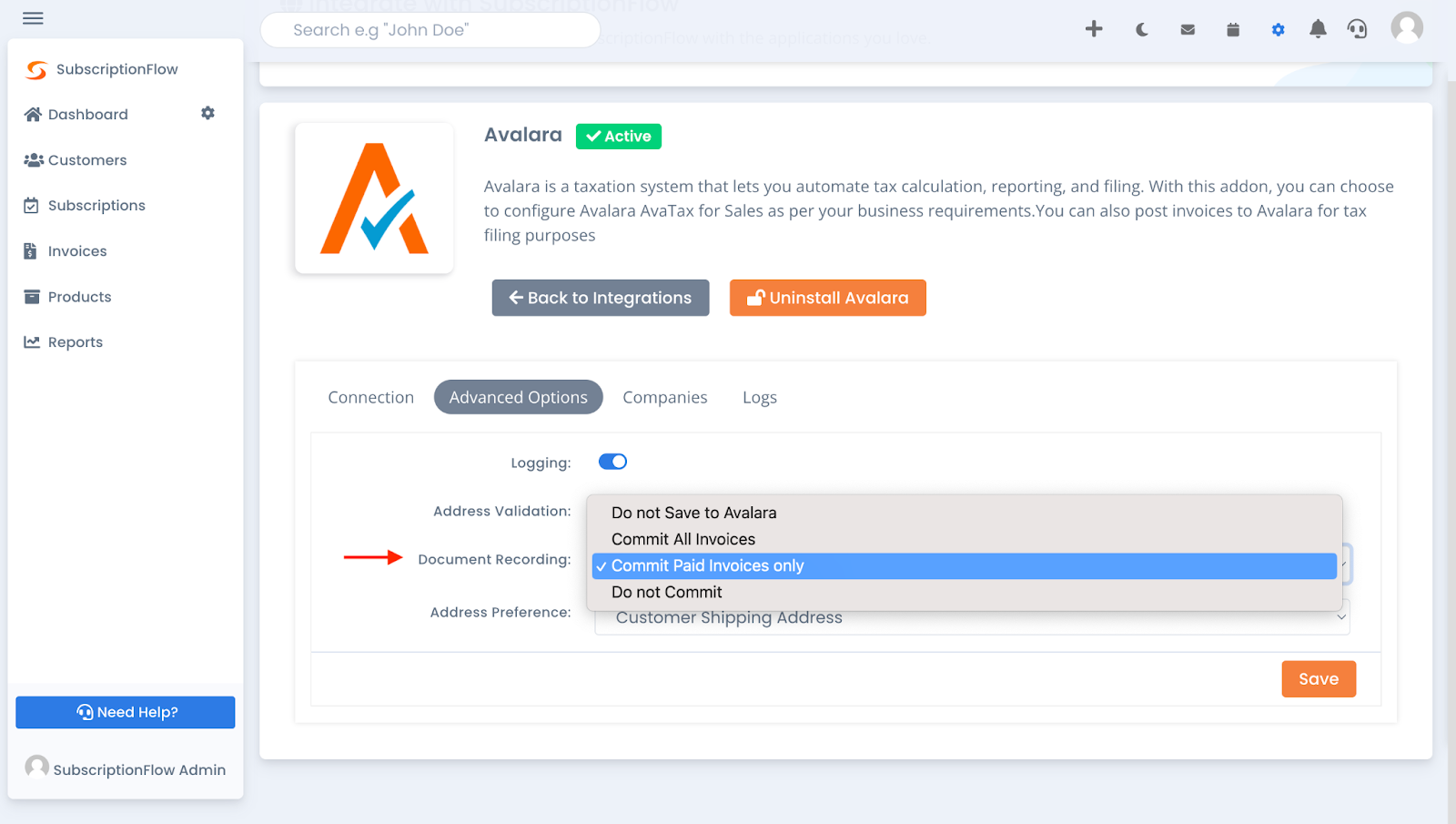
Task: Open the mail envelope icon
Action: coord(1188,30)
